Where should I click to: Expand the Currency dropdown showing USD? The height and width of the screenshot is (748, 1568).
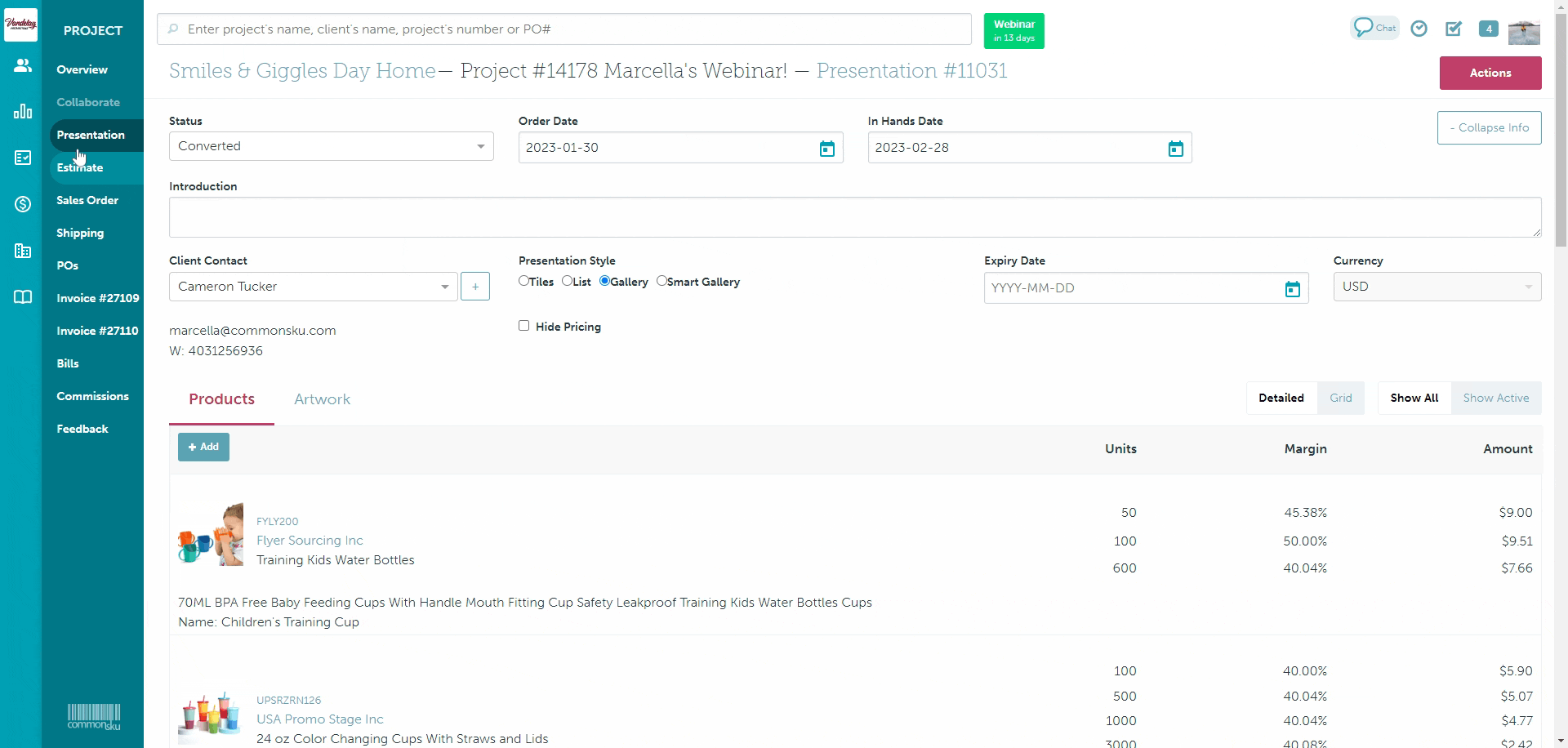point(1437,287)
